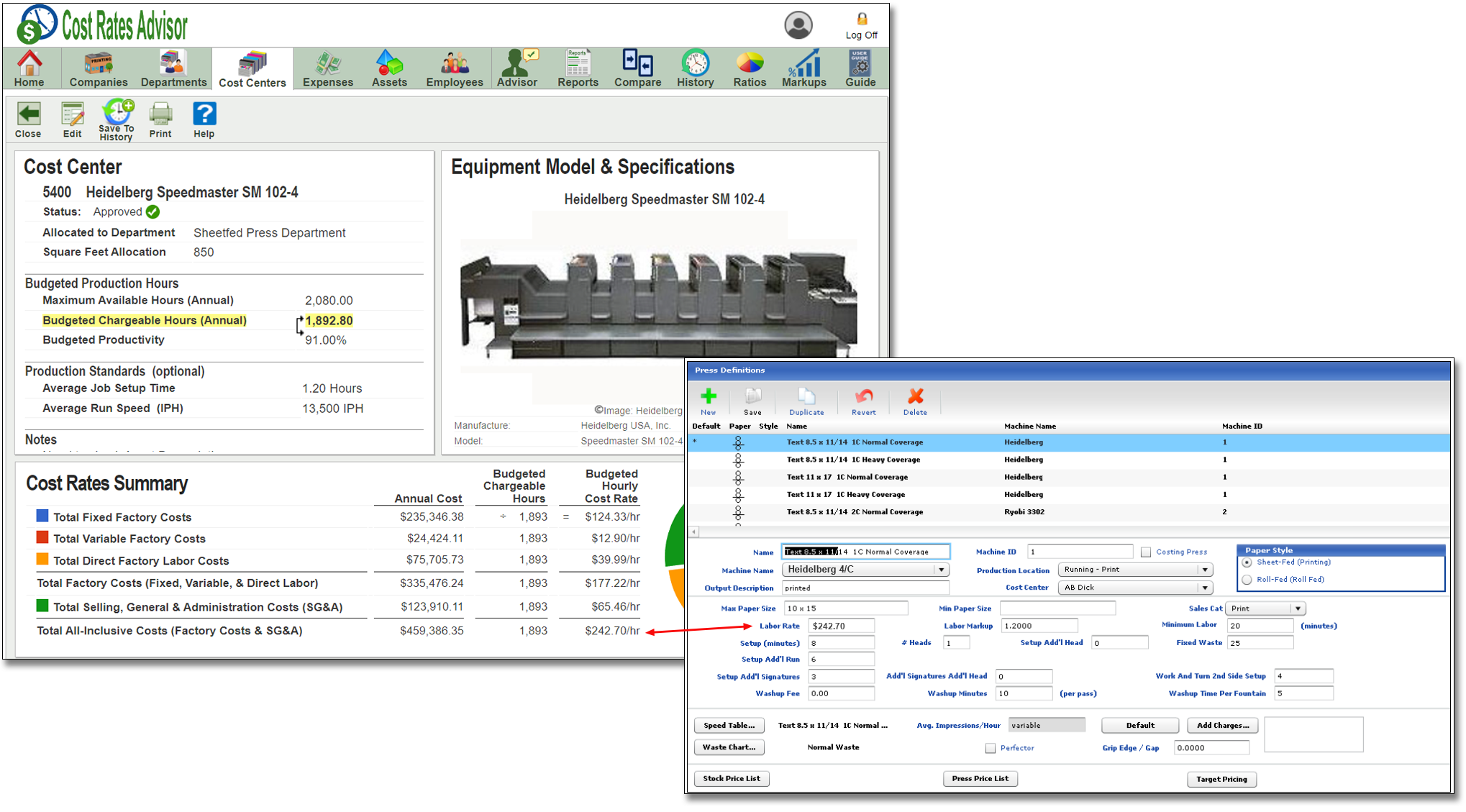The width and height of the screenshot is (1466, 812).
Task: Click the Heidelberg Speedmaster press image
Action: click(658, 306)
